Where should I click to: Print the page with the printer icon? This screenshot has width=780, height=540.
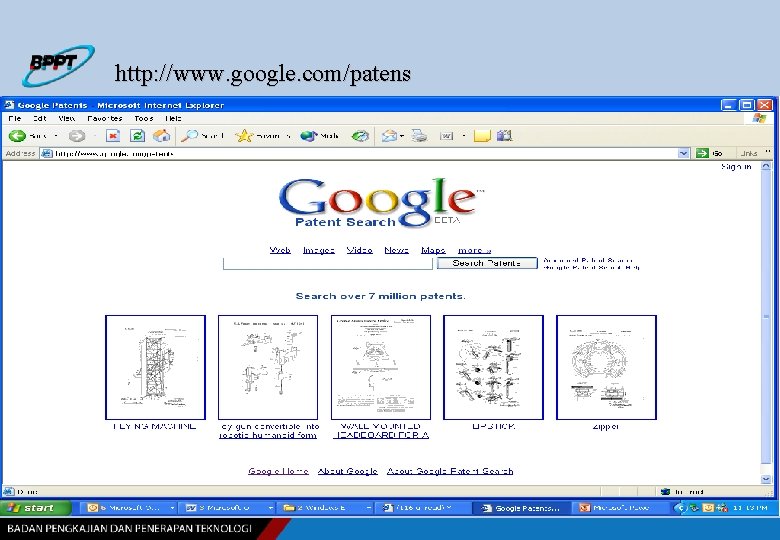click(x=419, y=136)
